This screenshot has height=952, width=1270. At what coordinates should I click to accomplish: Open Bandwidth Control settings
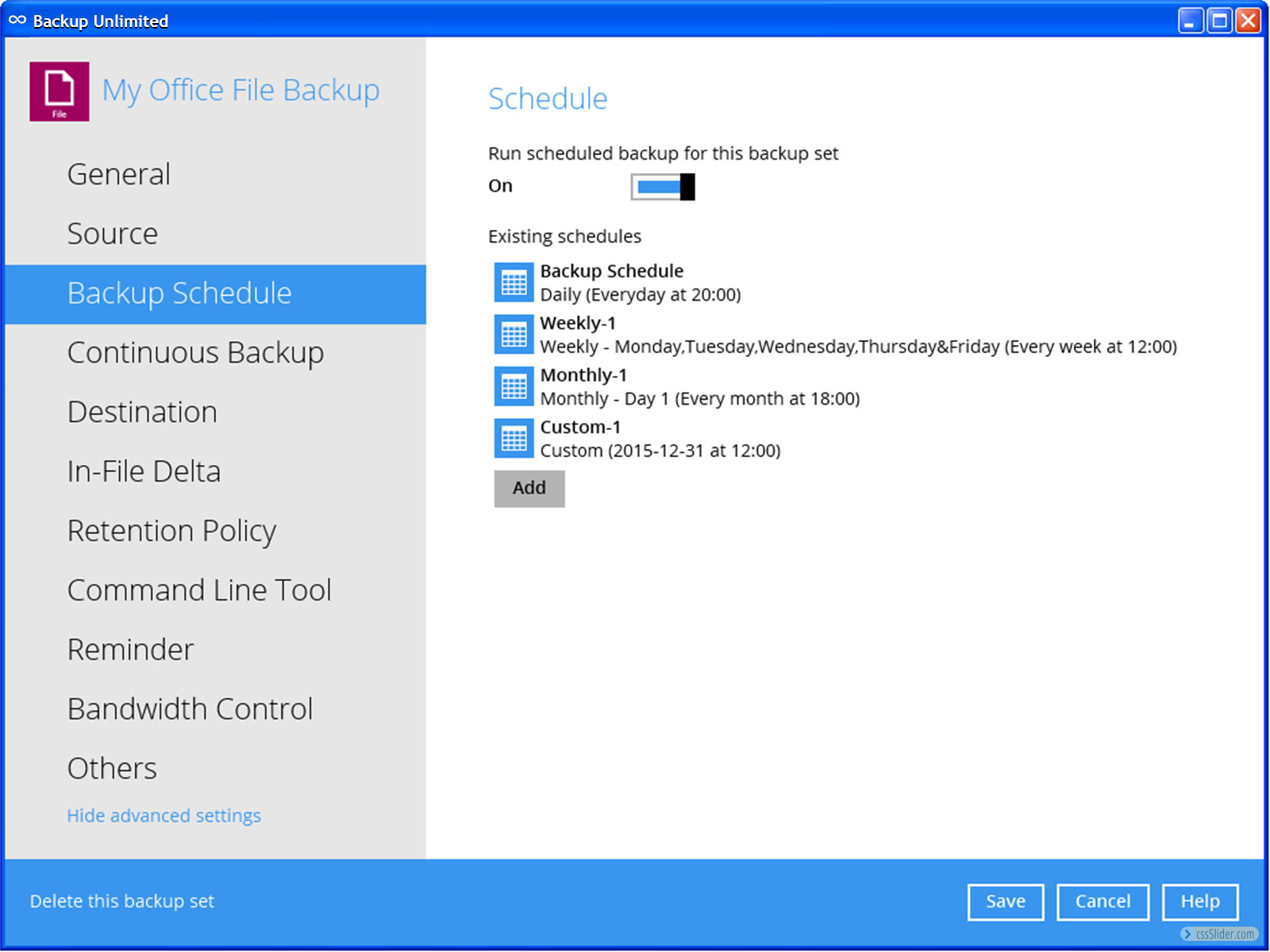coord(190,709)
